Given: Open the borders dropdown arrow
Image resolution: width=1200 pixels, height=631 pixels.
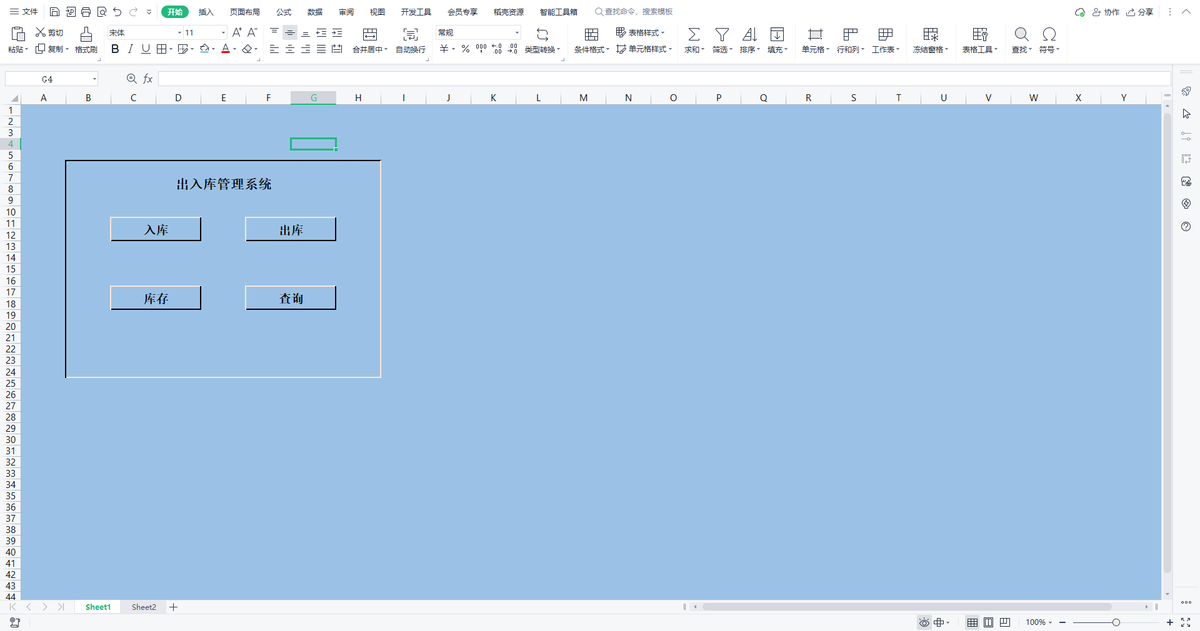Looking at the screenshot, I should (171, 49).
